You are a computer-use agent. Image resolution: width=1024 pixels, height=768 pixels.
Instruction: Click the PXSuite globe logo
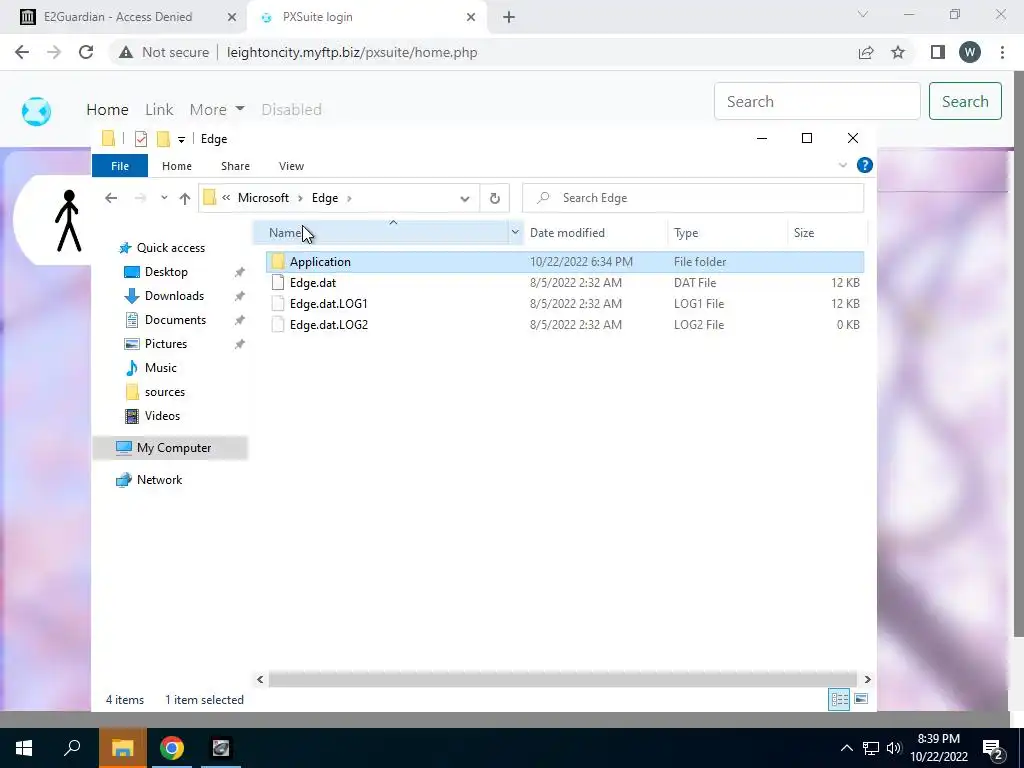click(x=36, y=111)
